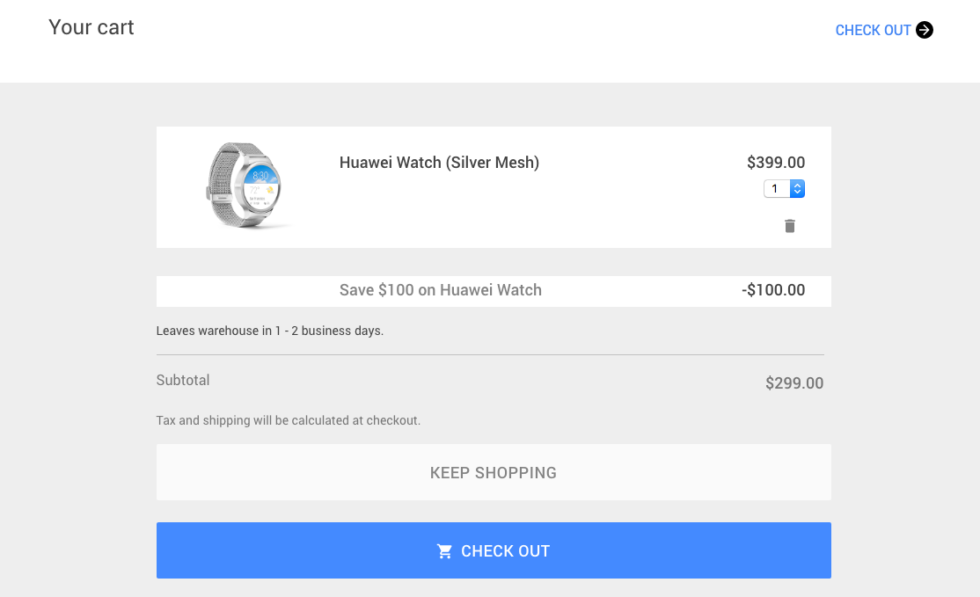
Task: Click the divider line above Subtotal
Action: 490,354
